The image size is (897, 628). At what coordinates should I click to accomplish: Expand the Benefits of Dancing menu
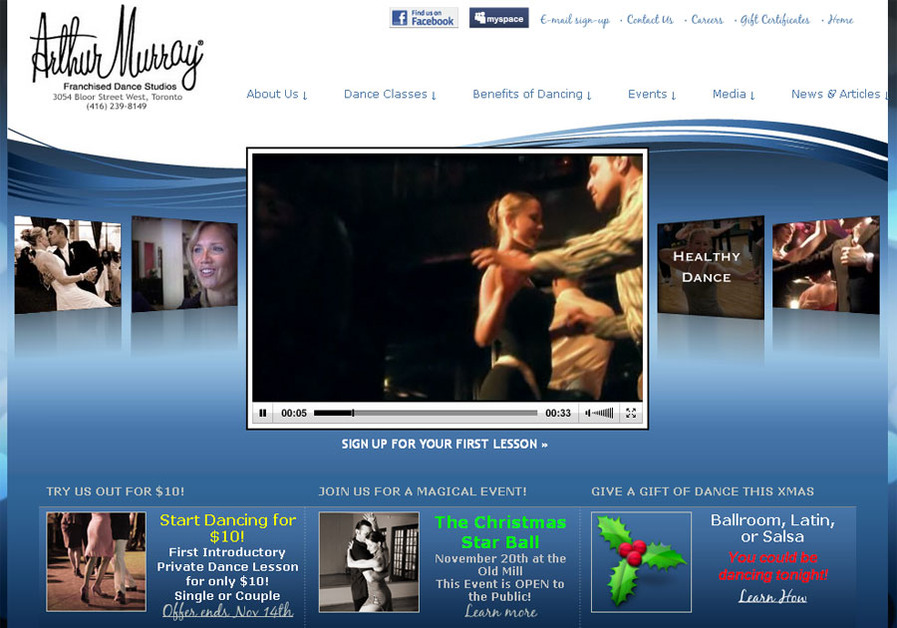(x=532, y=94)
